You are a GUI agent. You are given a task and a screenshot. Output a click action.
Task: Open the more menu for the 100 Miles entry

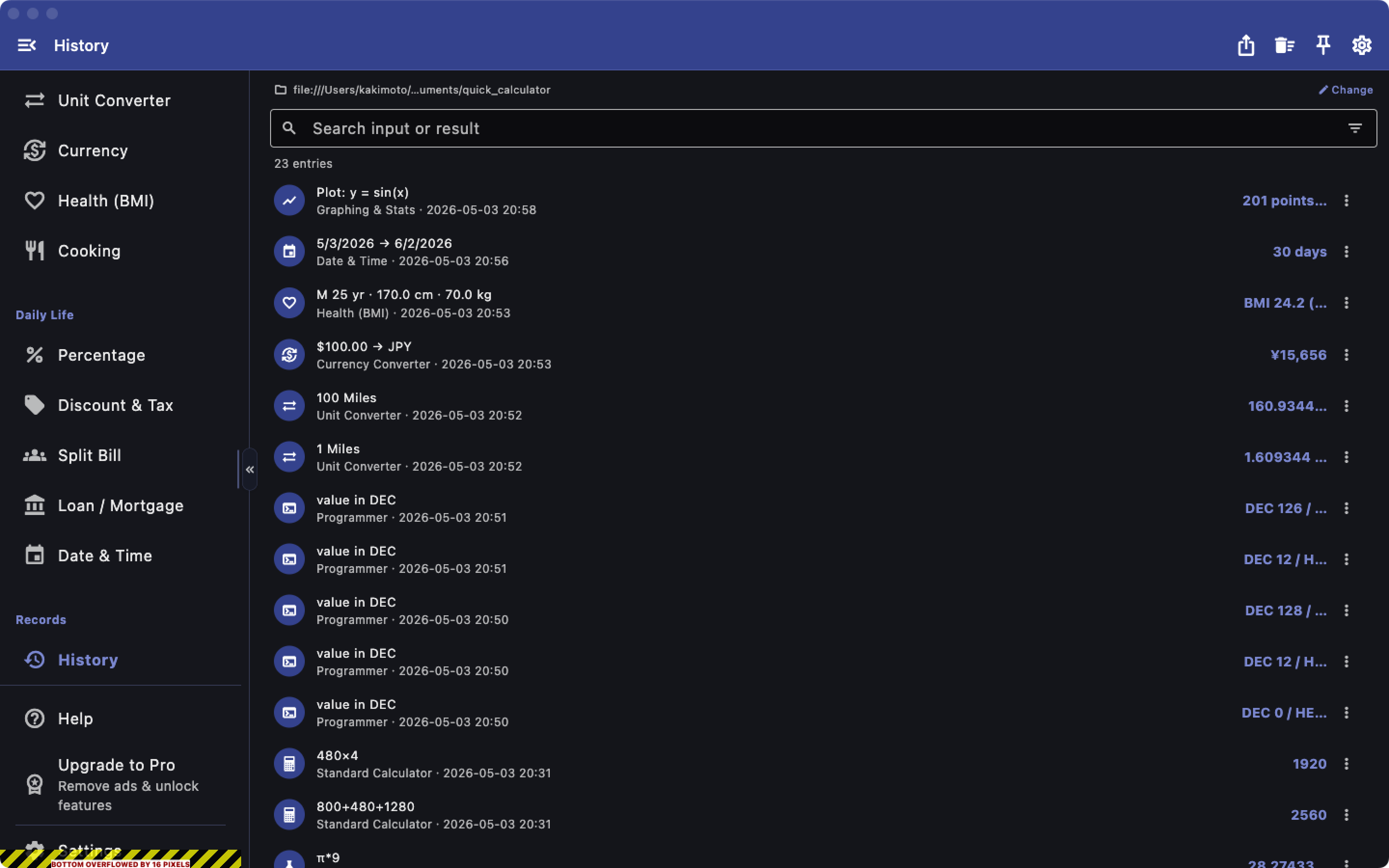pyautogui.click(x=1346, y=406)
